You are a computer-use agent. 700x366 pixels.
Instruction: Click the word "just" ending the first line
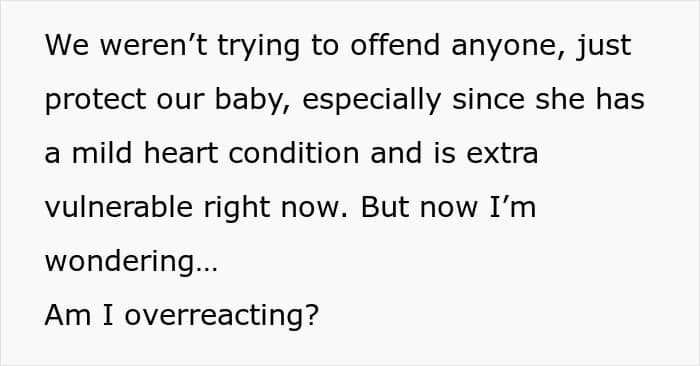point(604,47)
